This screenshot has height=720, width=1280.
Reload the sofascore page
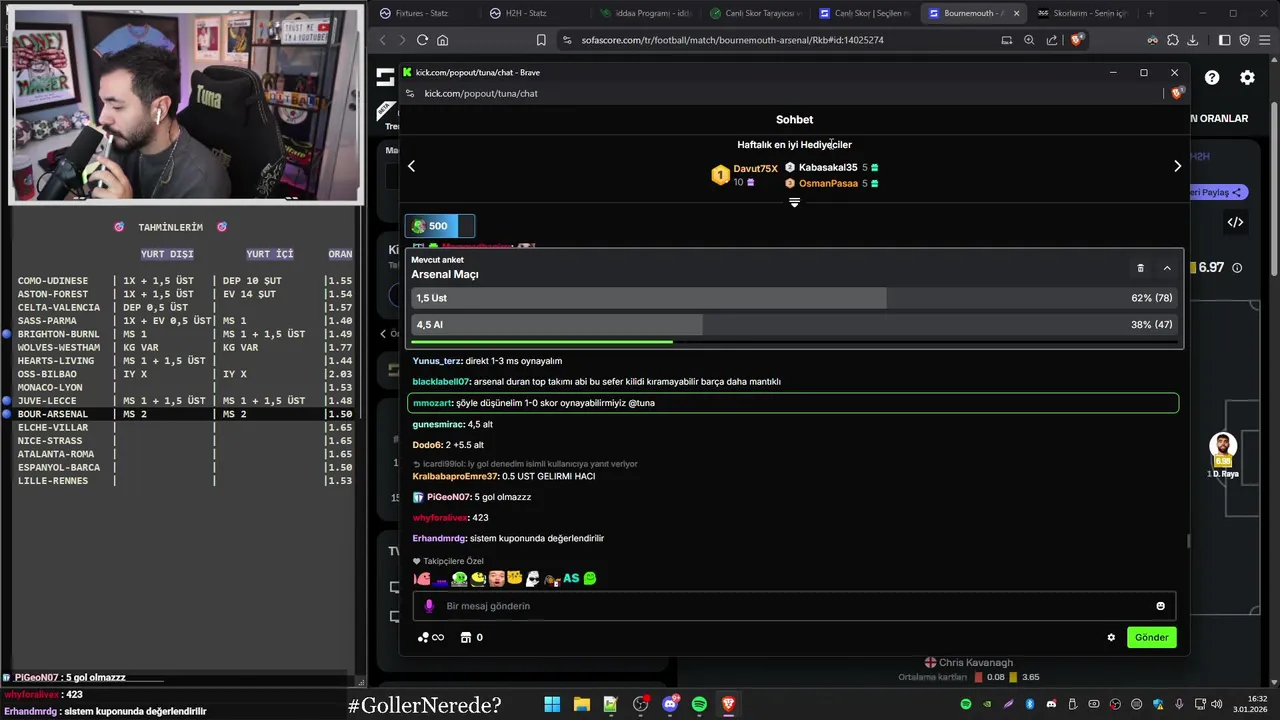[x=422, y=40]
